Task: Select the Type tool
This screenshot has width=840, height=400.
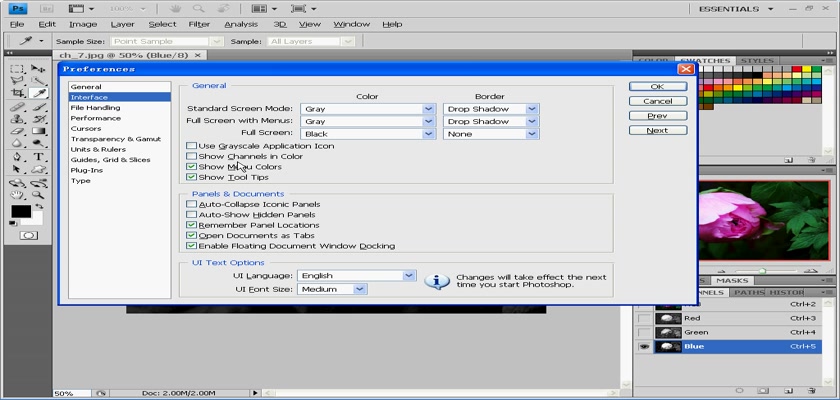Action: [38, 157]
